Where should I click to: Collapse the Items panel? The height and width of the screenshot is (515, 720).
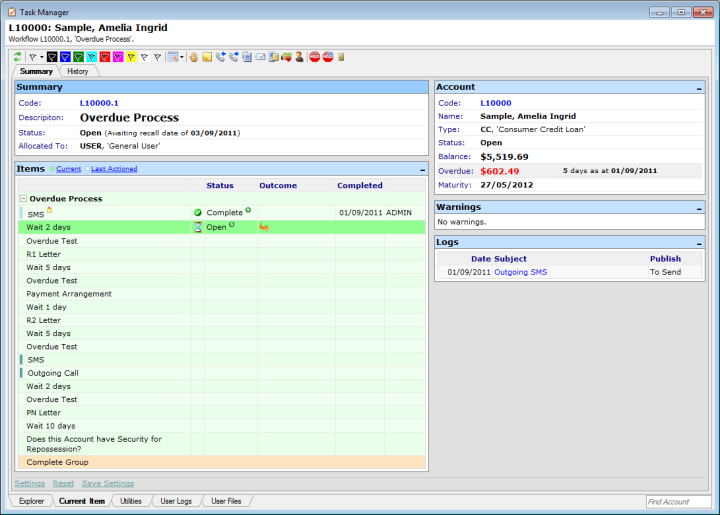422,170
